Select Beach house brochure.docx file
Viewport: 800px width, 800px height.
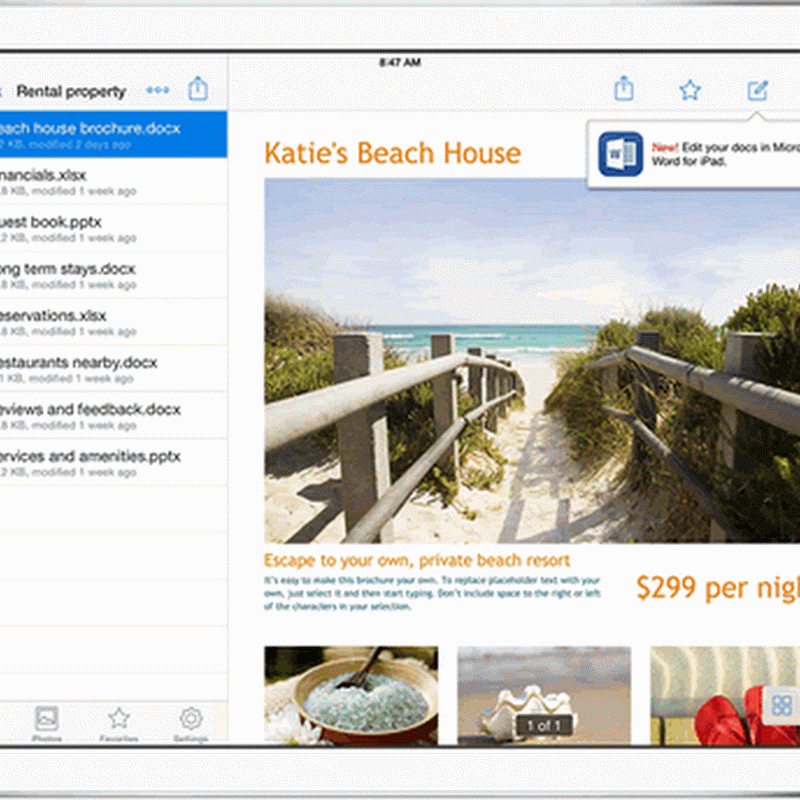[x=113, y=134]
